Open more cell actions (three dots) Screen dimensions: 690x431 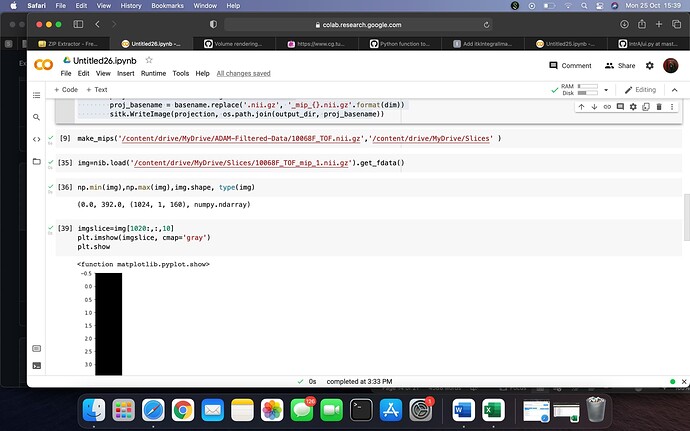pyautogui.click(x=672, y=107)
